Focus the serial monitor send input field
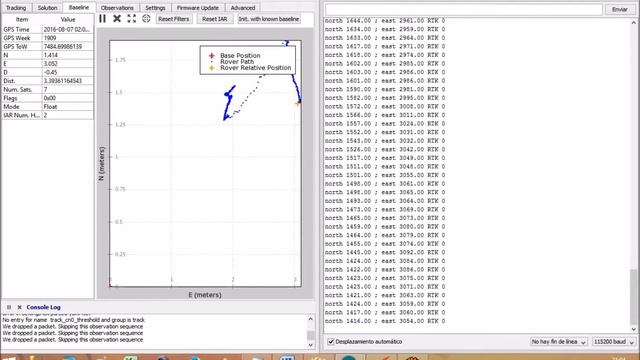 (464, 9)
